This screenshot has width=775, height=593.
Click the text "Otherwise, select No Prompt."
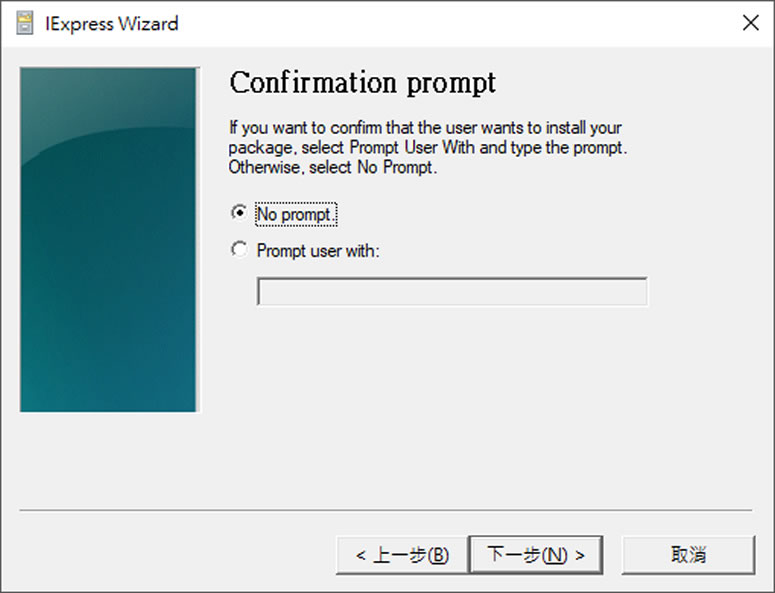333,168
